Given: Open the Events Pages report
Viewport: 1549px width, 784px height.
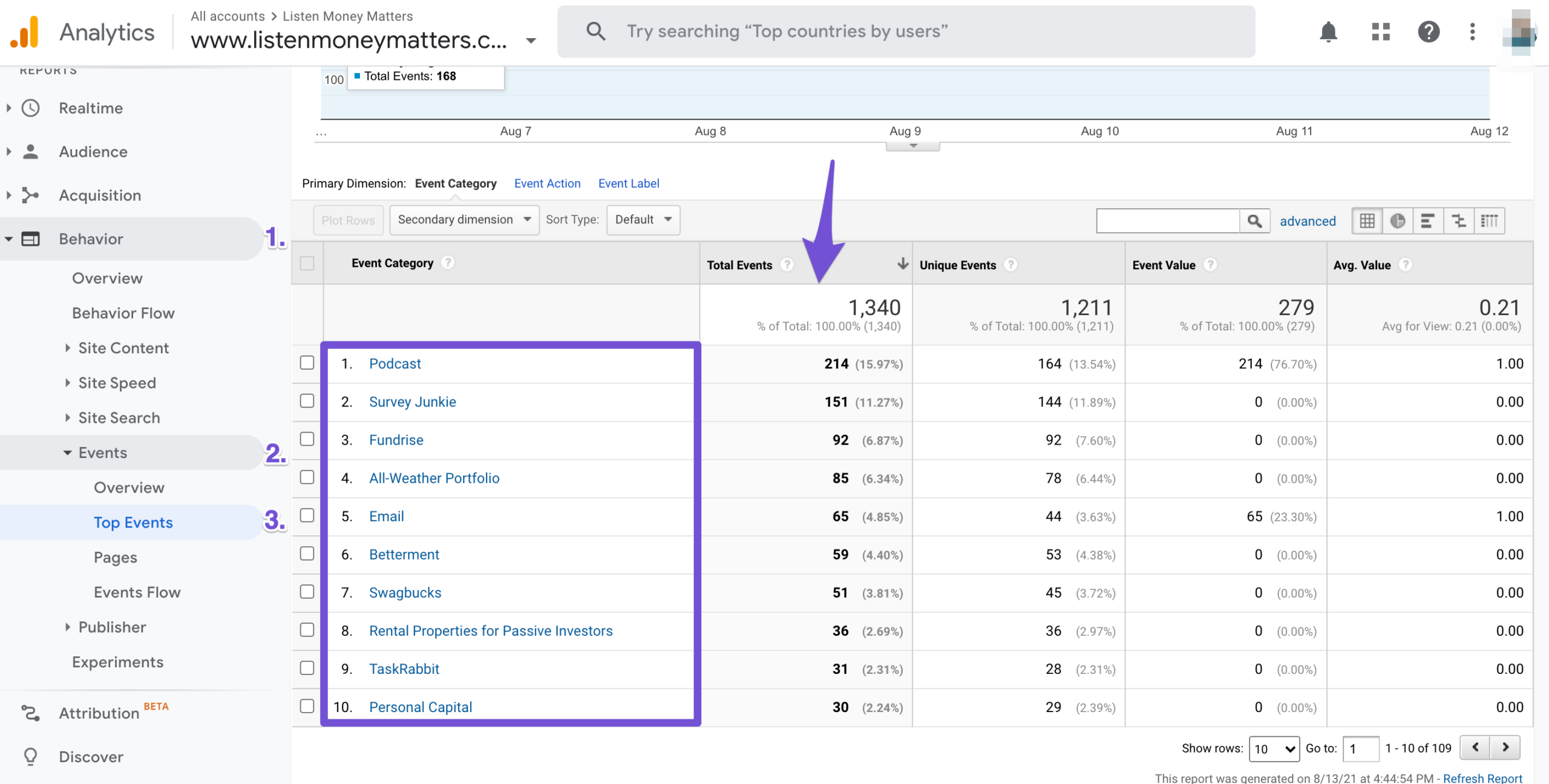Looking at the screenshot, I should click(x=116, y=558).
